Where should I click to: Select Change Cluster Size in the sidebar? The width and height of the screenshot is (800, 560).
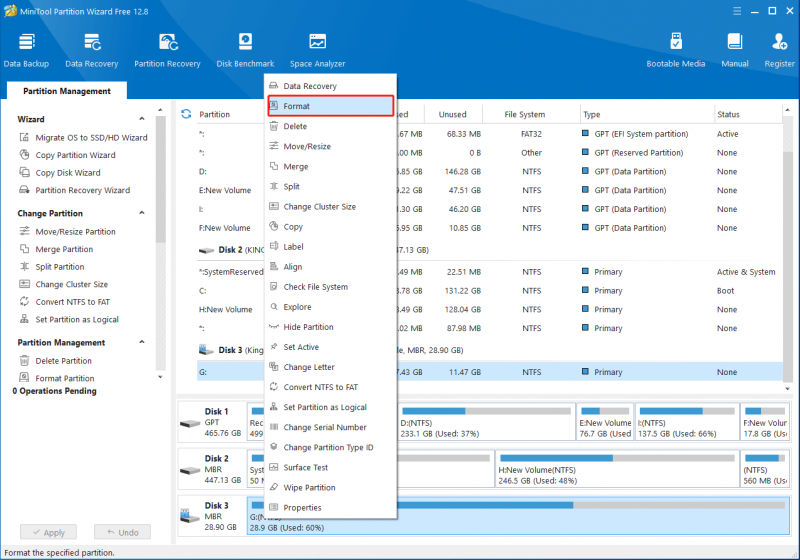coord(63,284)
